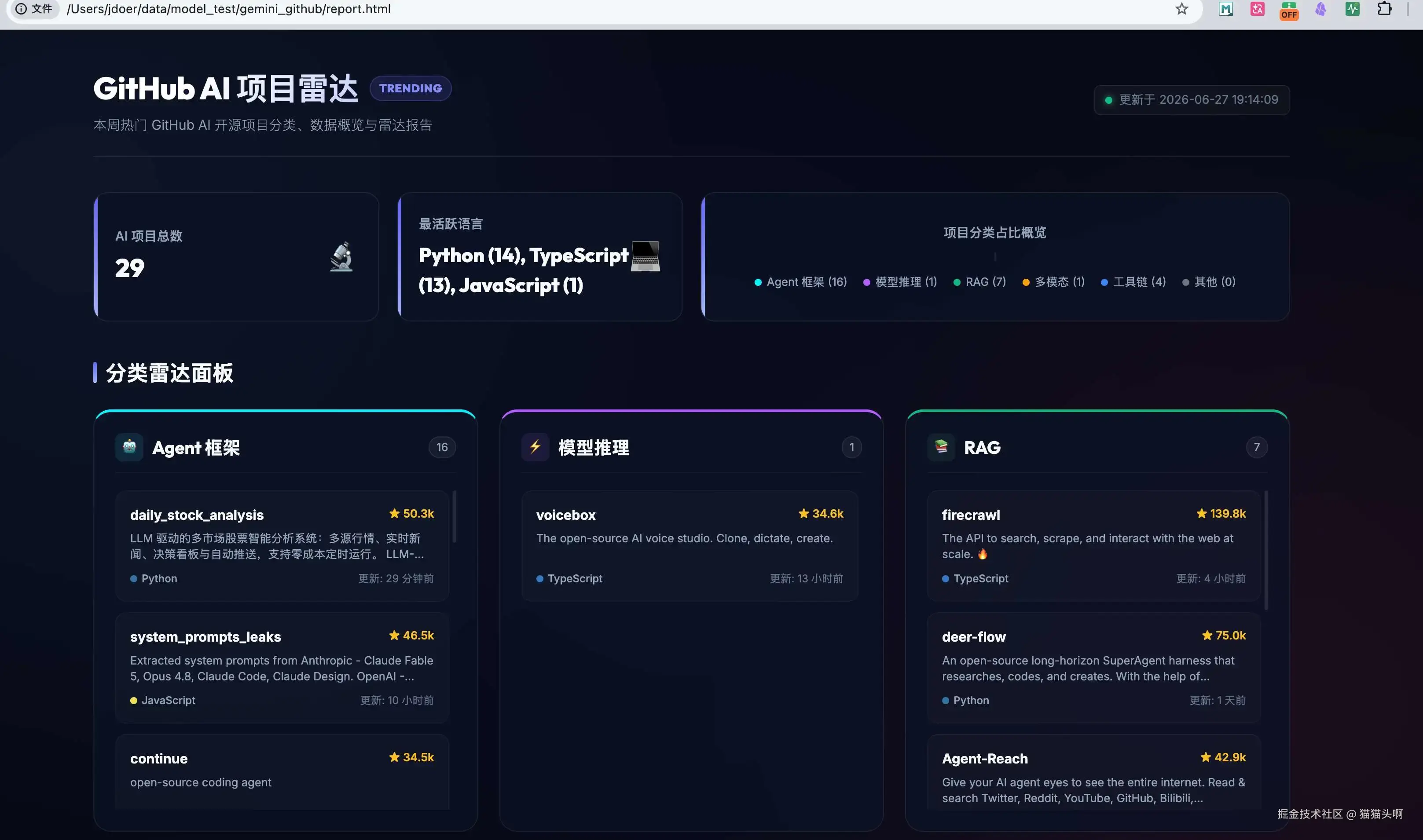Click the microscope icon in AI 项目总数 card
The height and width of the screenshot is (840, 1423).
[x=341, y=257]
